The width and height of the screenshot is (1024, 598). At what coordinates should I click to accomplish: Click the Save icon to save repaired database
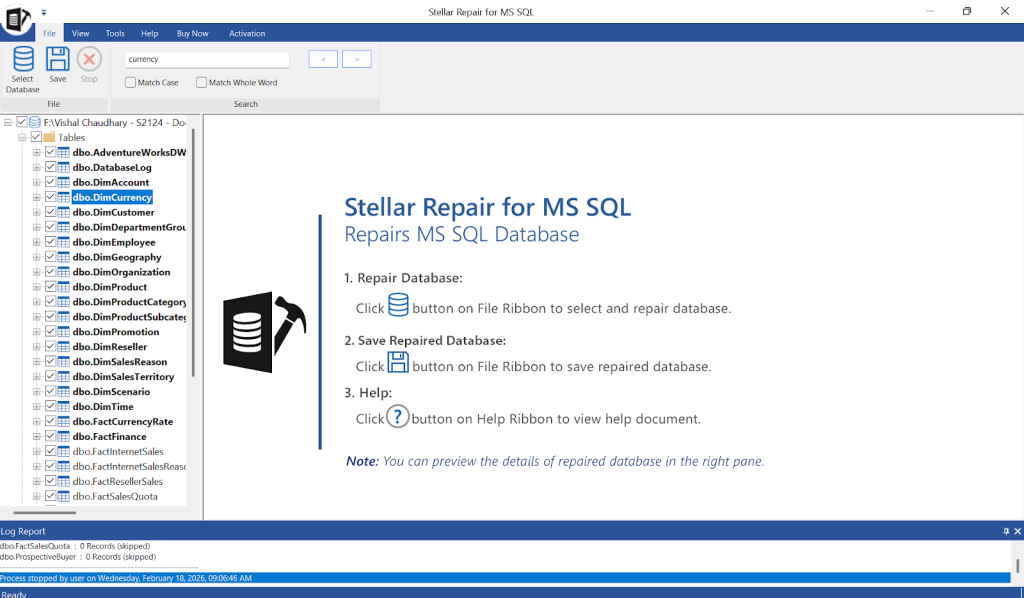coord(57,63)
